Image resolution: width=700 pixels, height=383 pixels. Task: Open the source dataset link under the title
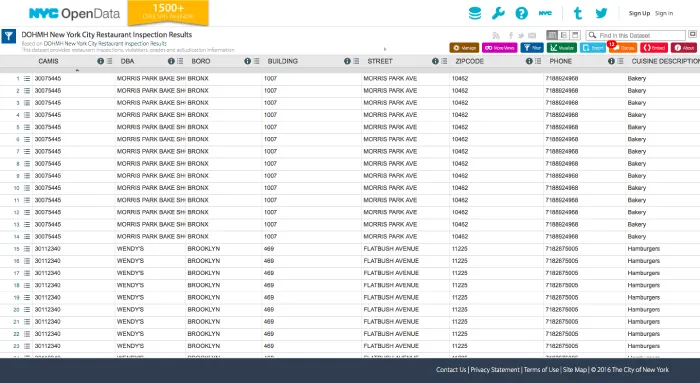point(105,44)
